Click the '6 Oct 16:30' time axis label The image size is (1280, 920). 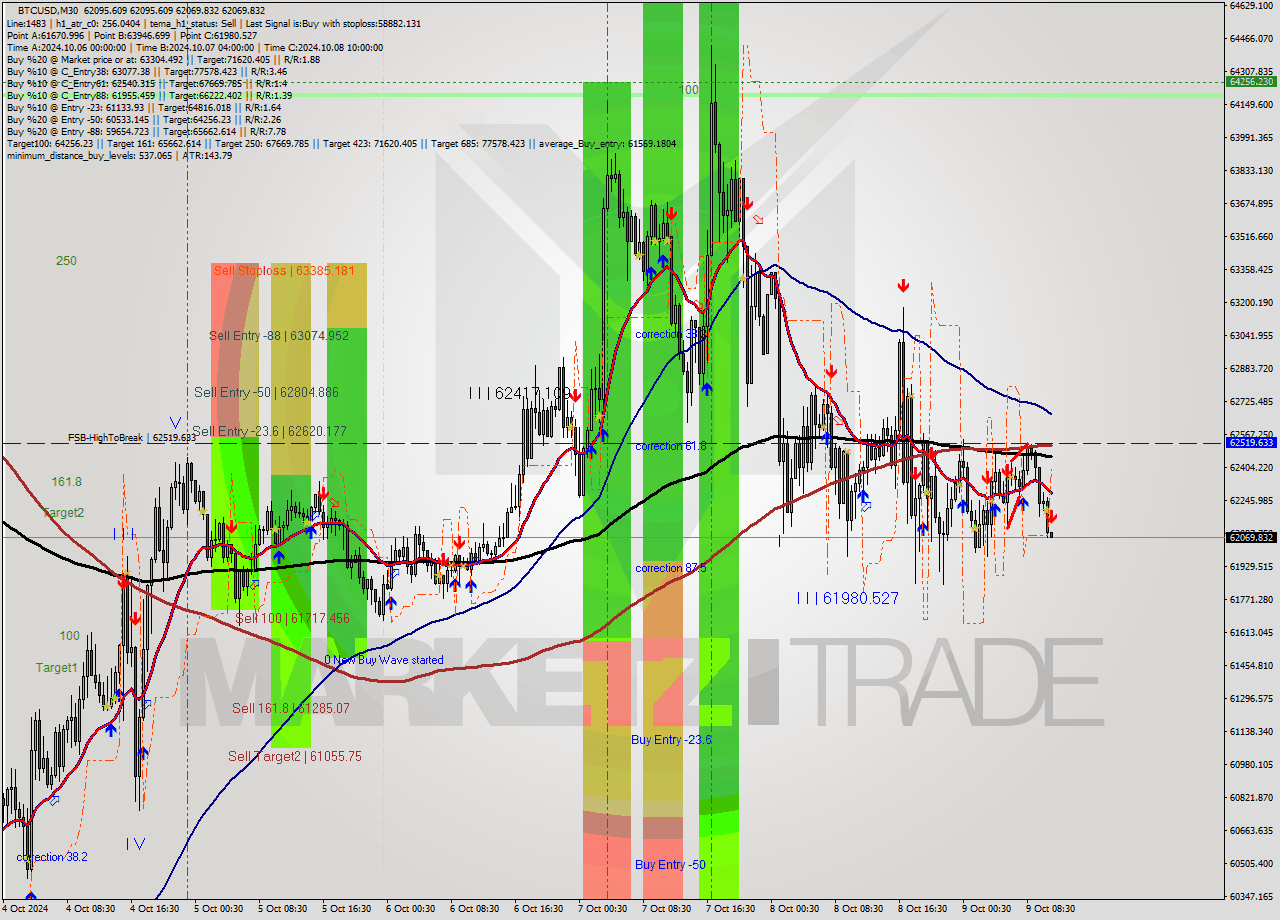pyautogui.click(x=539, y=909)
